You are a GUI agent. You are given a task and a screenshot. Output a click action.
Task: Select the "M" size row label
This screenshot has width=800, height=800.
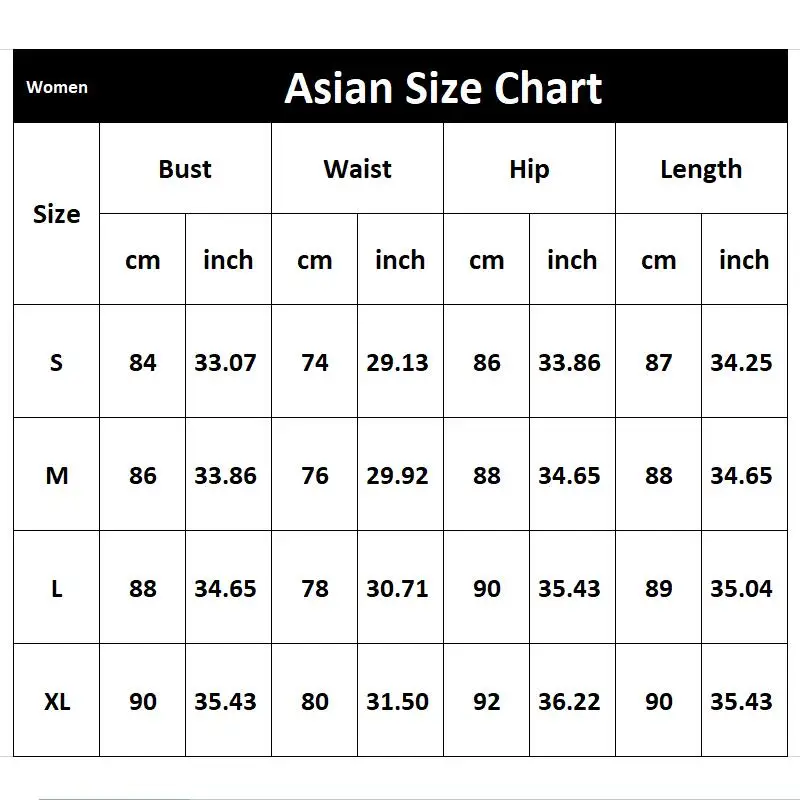pos(57,475)
